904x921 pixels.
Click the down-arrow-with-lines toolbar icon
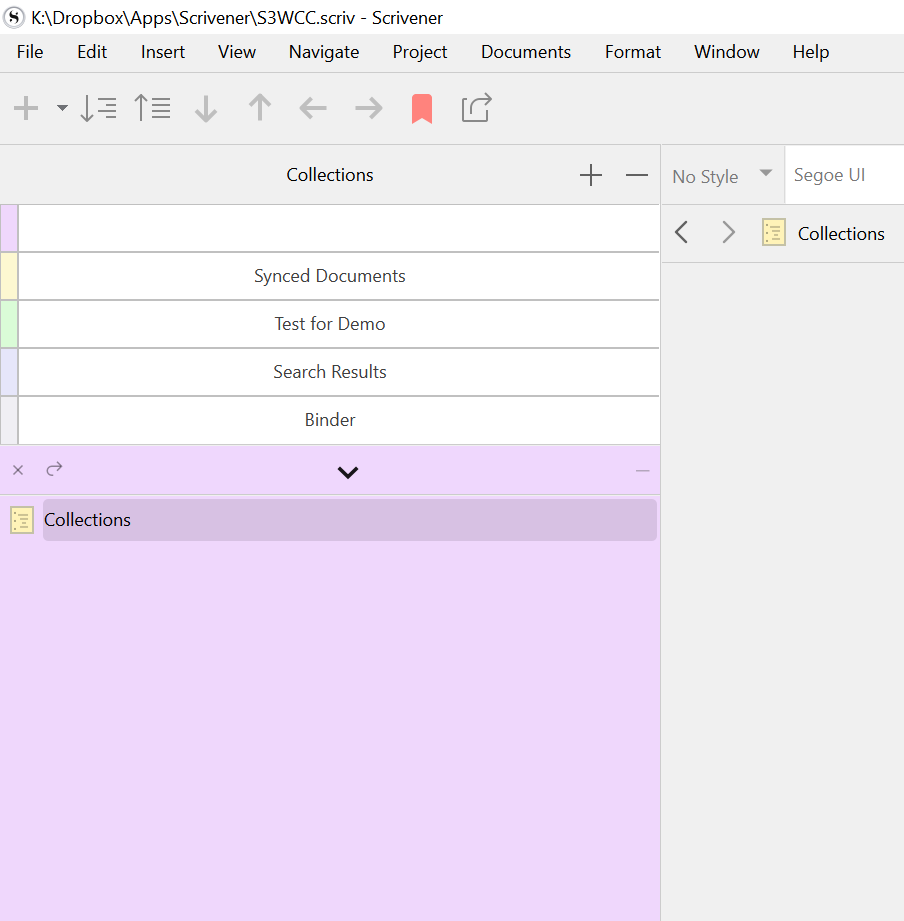98,108
